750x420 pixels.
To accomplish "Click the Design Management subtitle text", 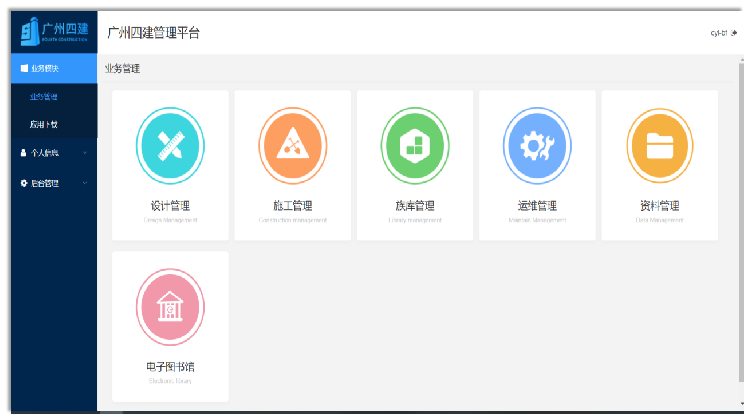I will [x=170, y=220].
